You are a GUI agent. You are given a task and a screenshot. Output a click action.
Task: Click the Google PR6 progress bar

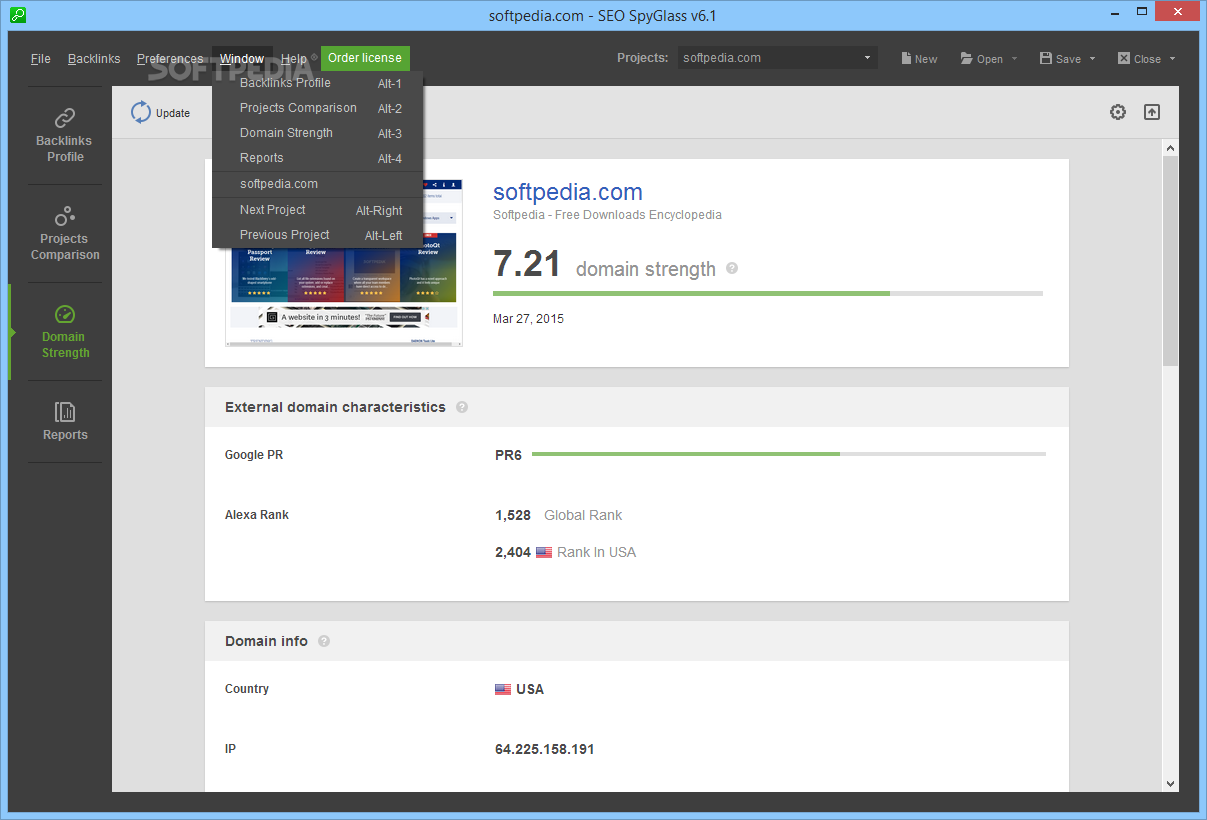click(789, 454)
